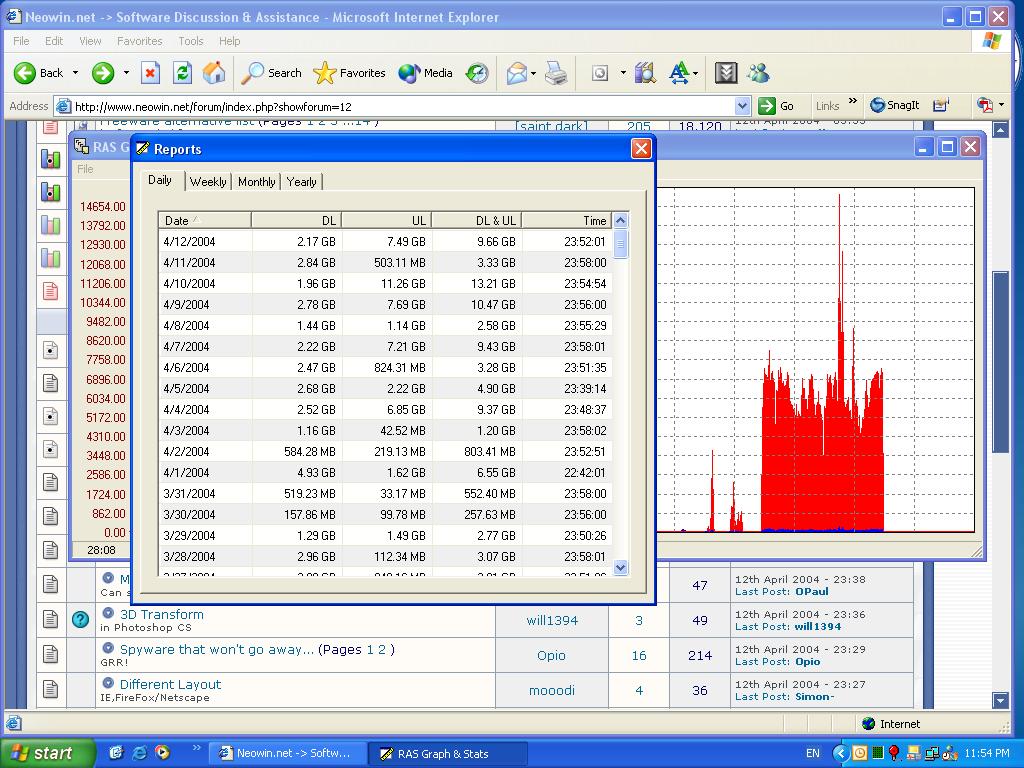This screenshot has height=768, width=1024.
Task: Switch to the Weekly tab
Action: [x=208, y=182]
